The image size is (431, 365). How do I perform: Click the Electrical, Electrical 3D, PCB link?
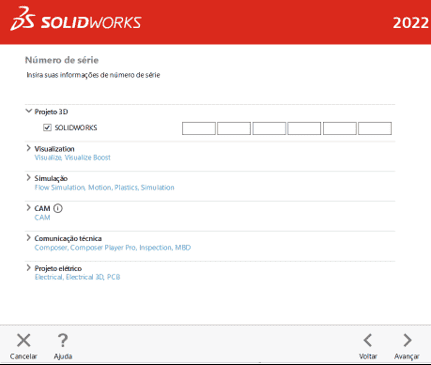pos(77,277)
